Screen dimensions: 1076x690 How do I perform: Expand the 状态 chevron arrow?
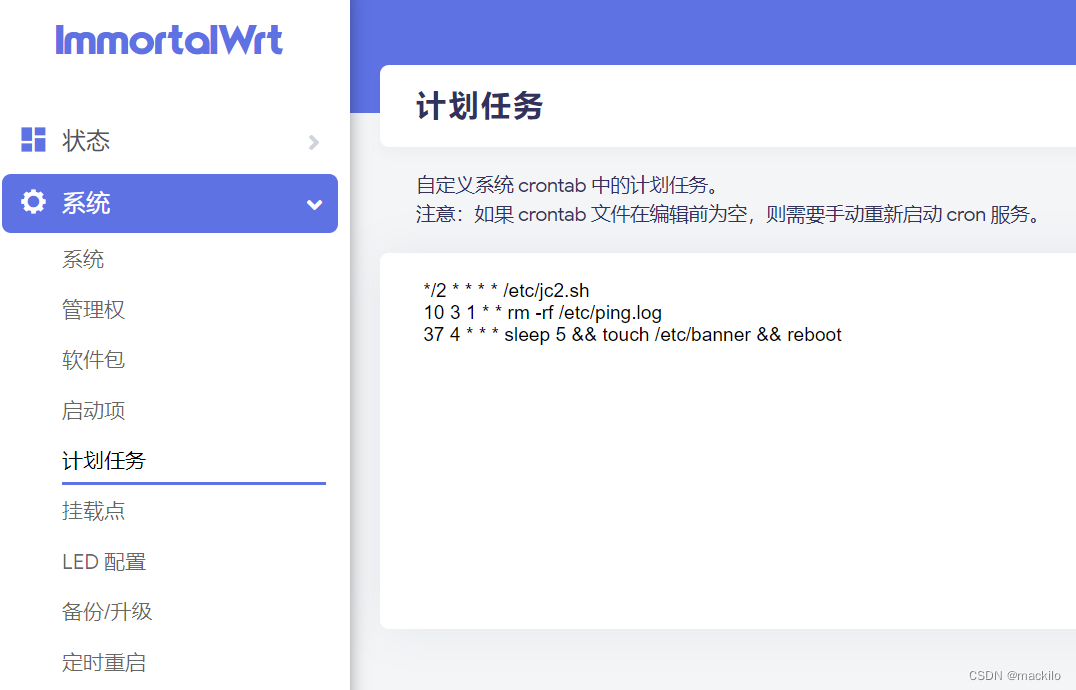314,142
